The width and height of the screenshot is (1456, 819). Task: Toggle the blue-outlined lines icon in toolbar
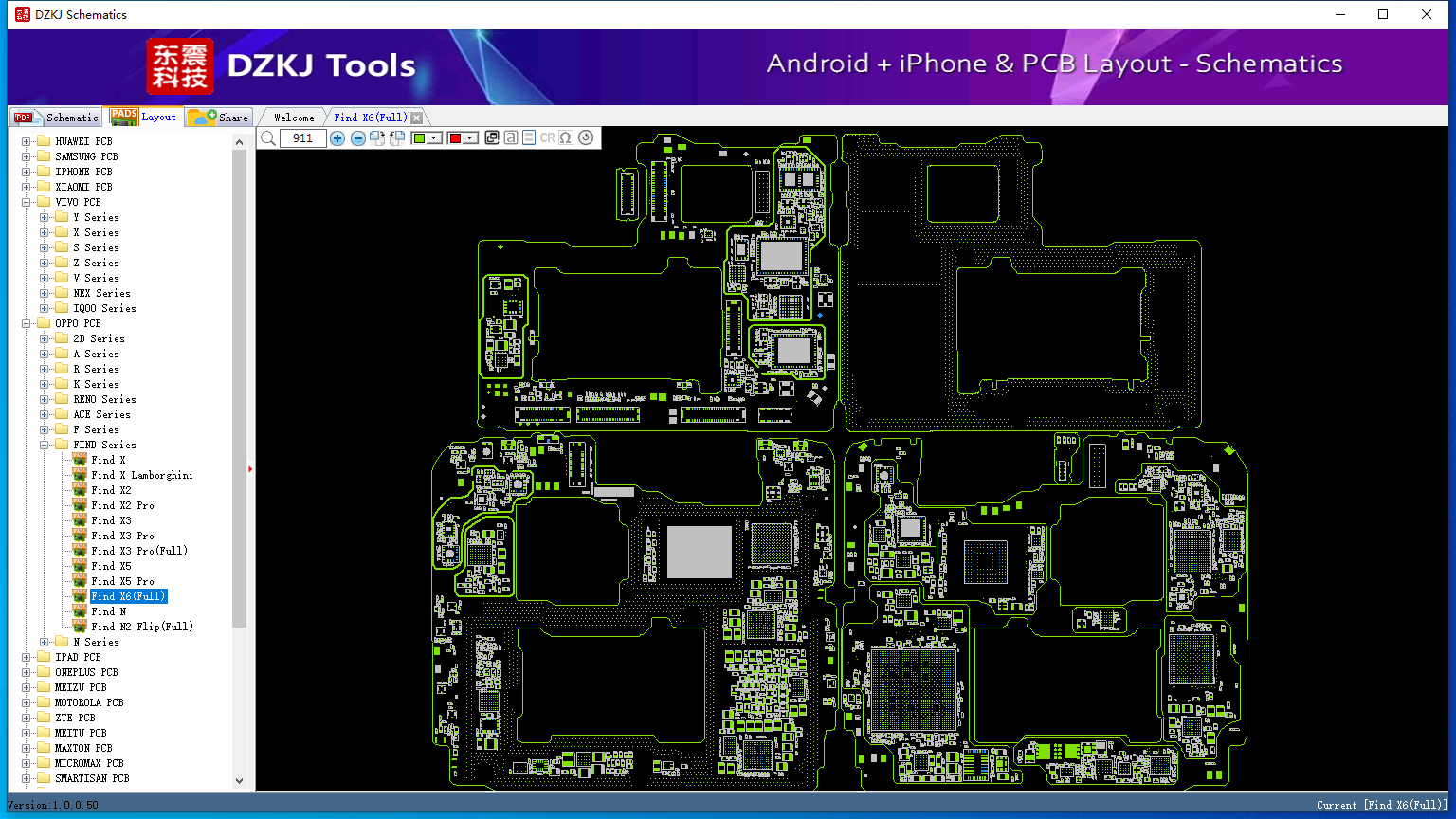(x=528, y=137)
